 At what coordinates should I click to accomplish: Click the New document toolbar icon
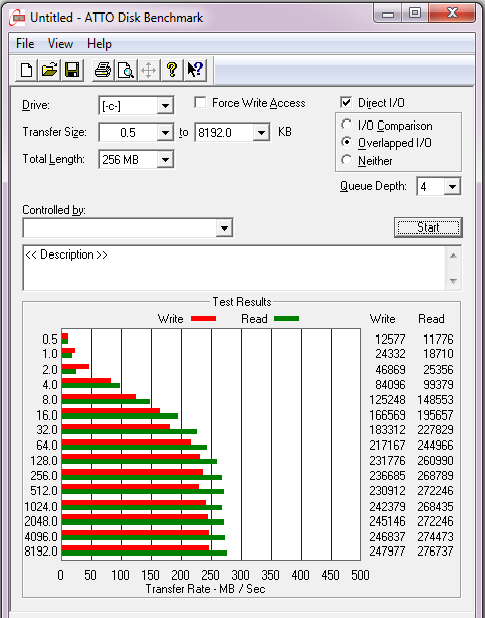[26, 70]
